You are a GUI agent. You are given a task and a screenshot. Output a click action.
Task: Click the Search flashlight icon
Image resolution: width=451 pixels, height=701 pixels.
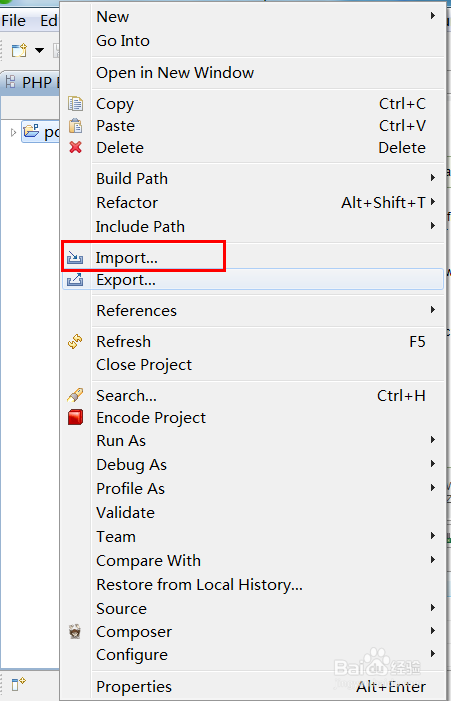pos(75,395)
